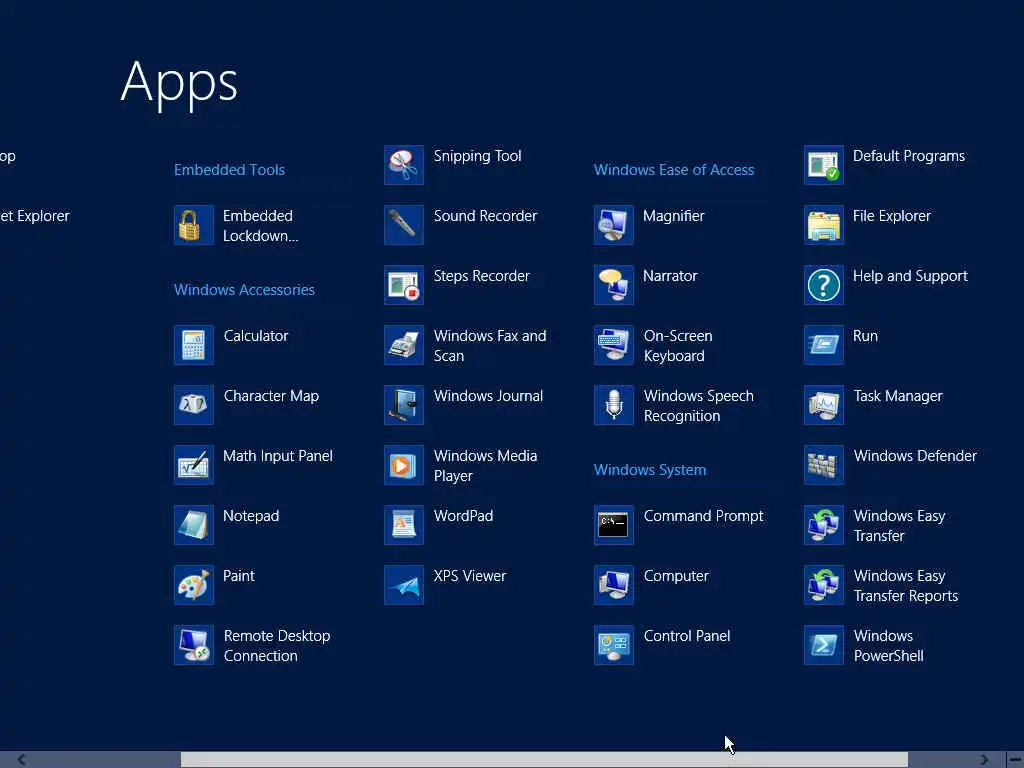Image resolution: width=1024 pixels, height=768 pixels.
Task: Open the Calculator icon
Action: point(194,345)
